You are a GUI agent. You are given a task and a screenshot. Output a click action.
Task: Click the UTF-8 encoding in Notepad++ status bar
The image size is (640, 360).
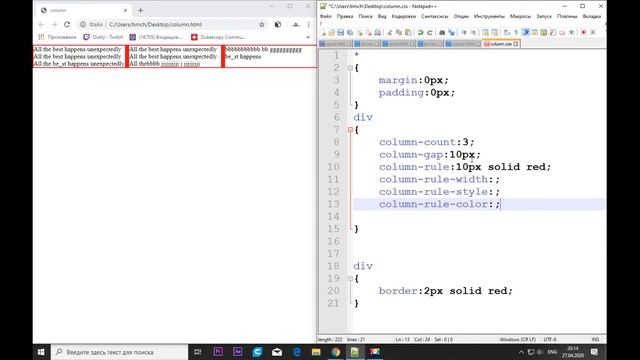click(x=550, y=339)
